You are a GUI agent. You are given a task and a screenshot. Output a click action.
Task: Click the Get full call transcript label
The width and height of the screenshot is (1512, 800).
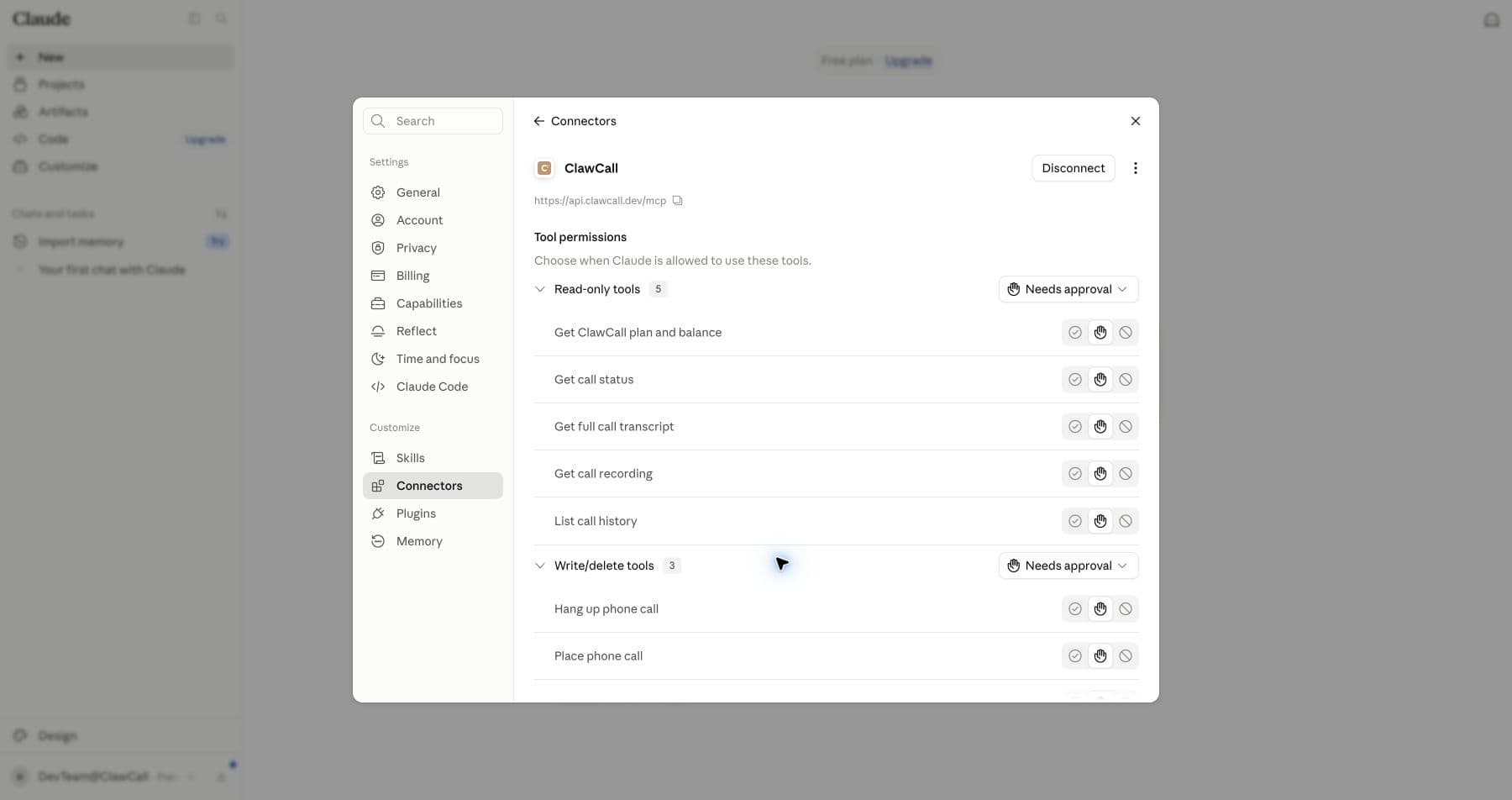tap(614, 427)
